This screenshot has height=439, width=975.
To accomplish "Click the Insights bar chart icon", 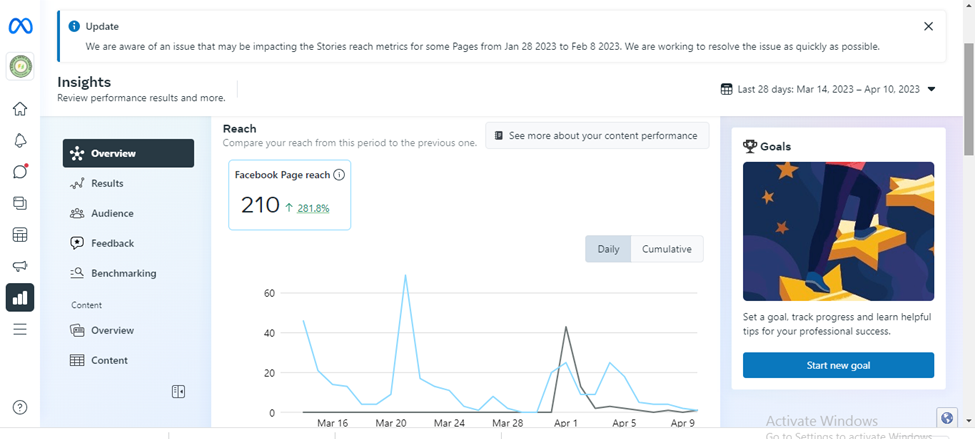I will pos(20,297).
